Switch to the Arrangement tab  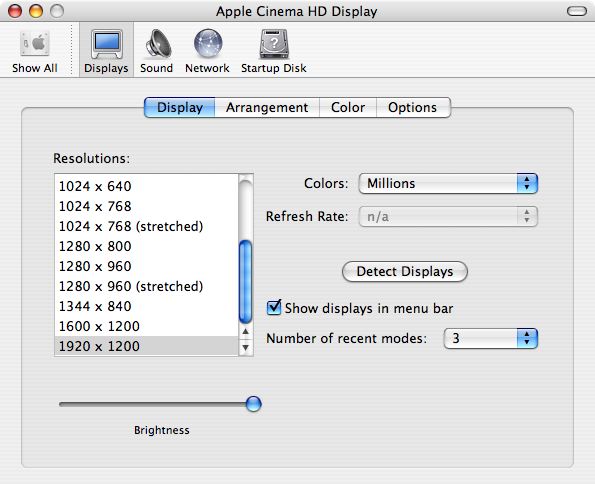[267, 107]
